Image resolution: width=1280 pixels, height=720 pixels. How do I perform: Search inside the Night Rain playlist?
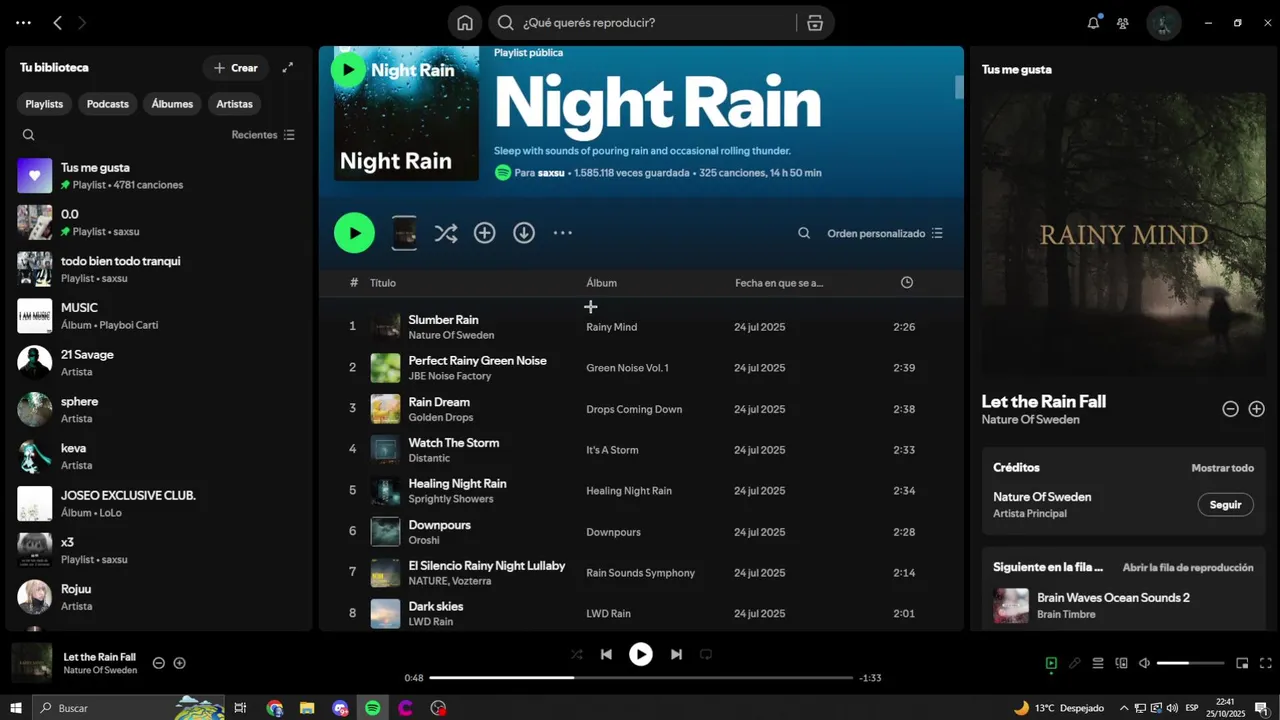coord(804,233)
